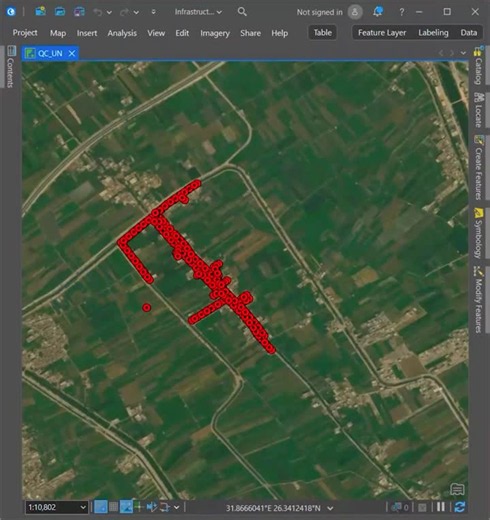The width and height of the screenshot is (490, 520).
Task: Refresh the map view
Action: [x=459, y=507]
